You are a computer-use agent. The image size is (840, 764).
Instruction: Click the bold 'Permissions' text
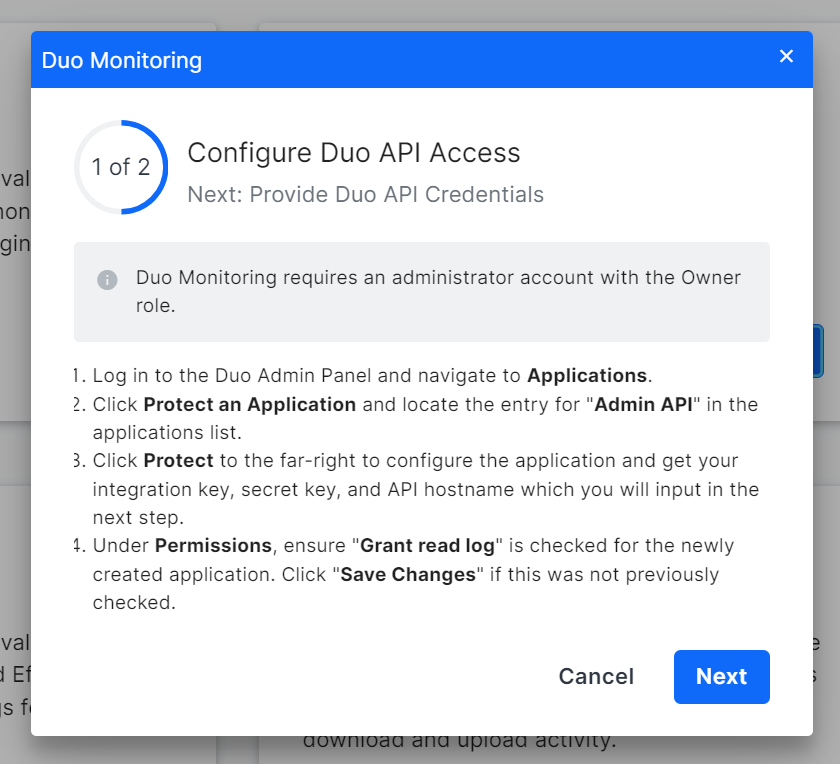pos(213,545)
